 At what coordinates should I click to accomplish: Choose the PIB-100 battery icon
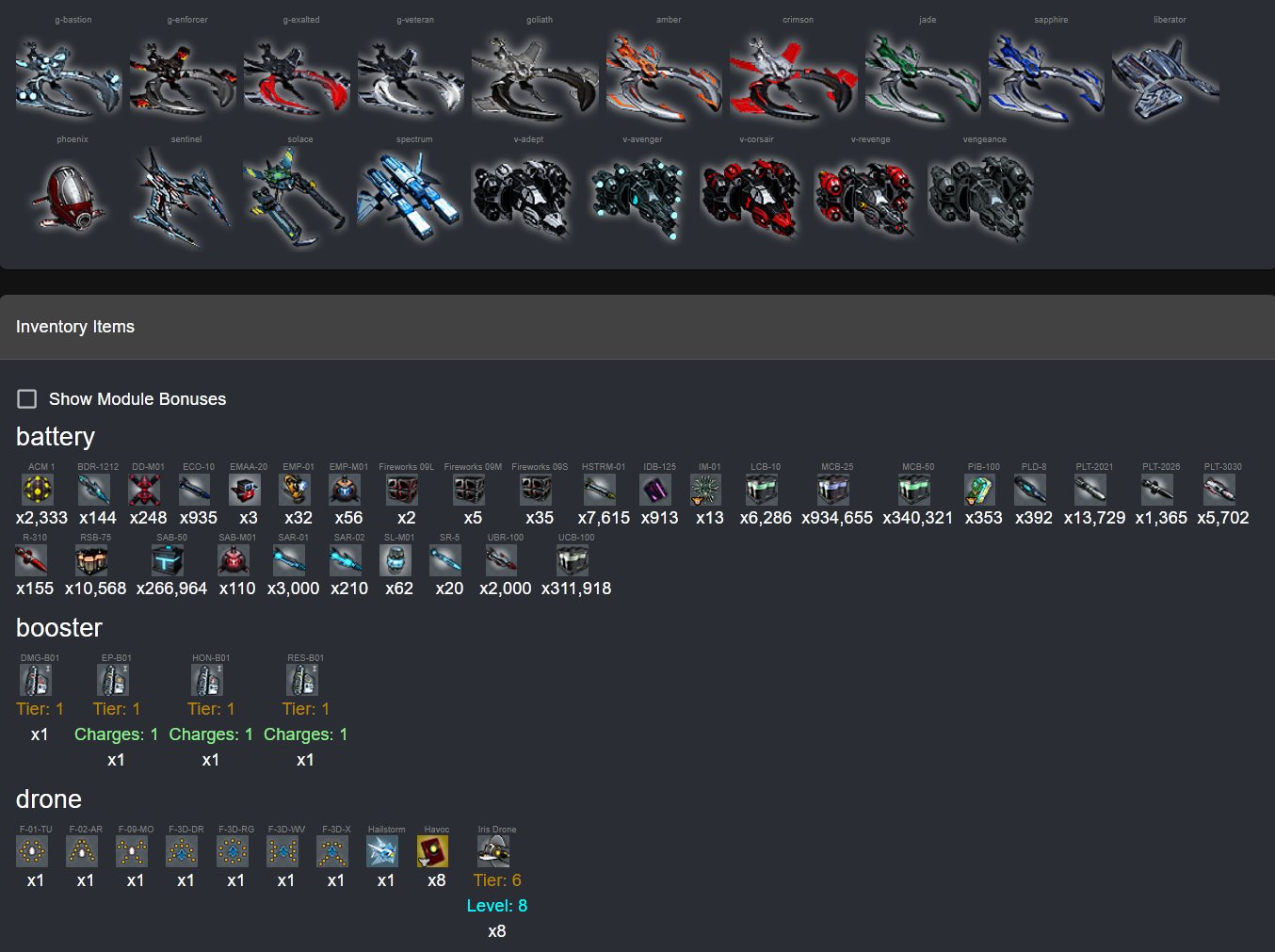pos(980,490)
